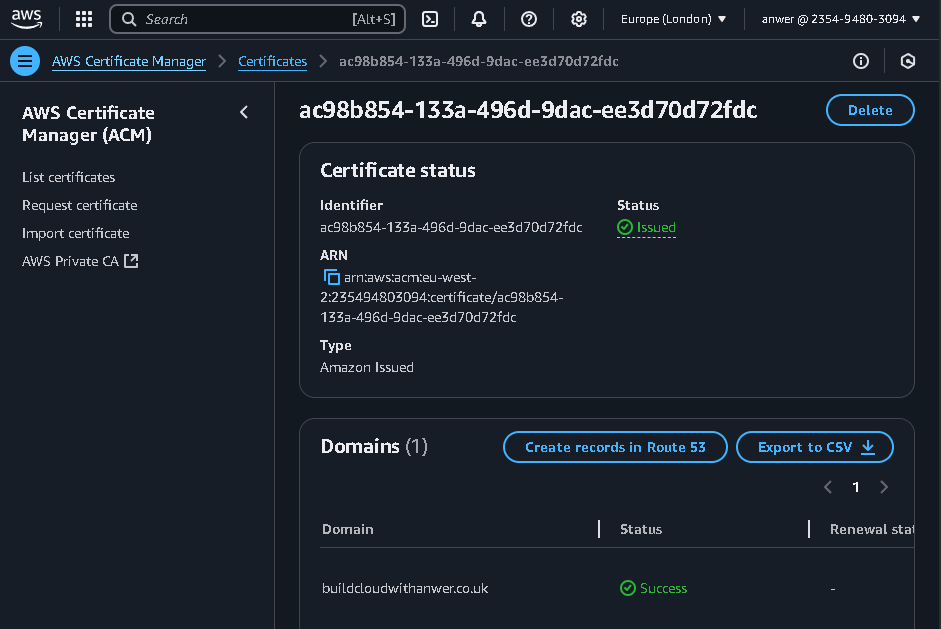Screen dimensions: 941x629
Task: Open the anwer account menu dropdown
Action: 841,19
